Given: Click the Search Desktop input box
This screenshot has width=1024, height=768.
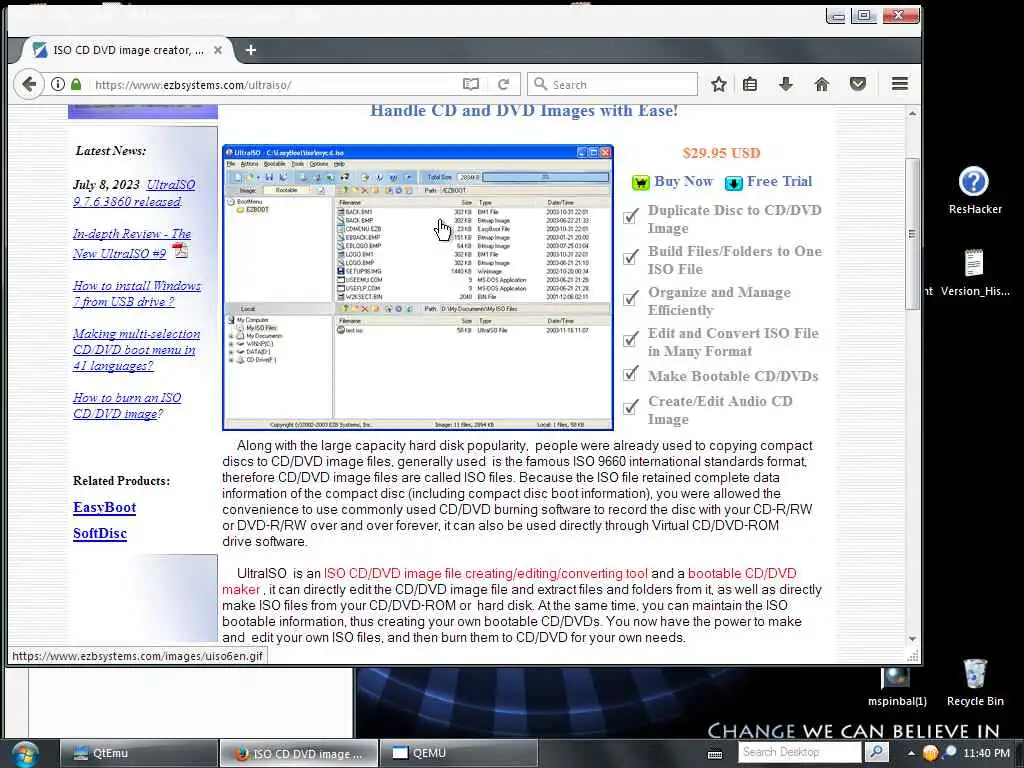Looking at the screenshot, I should [x=801, y=752].
